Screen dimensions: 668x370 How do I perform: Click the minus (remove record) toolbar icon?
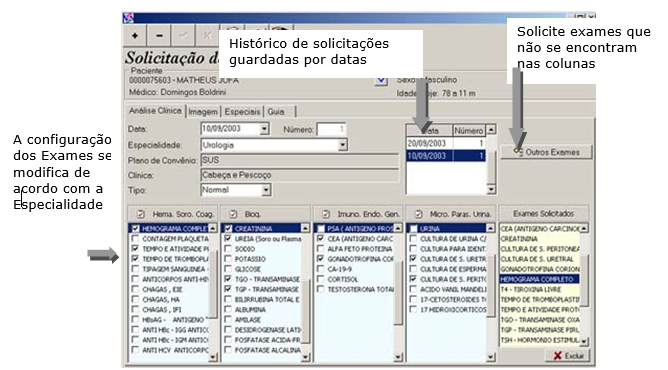[x=159, y=35]
